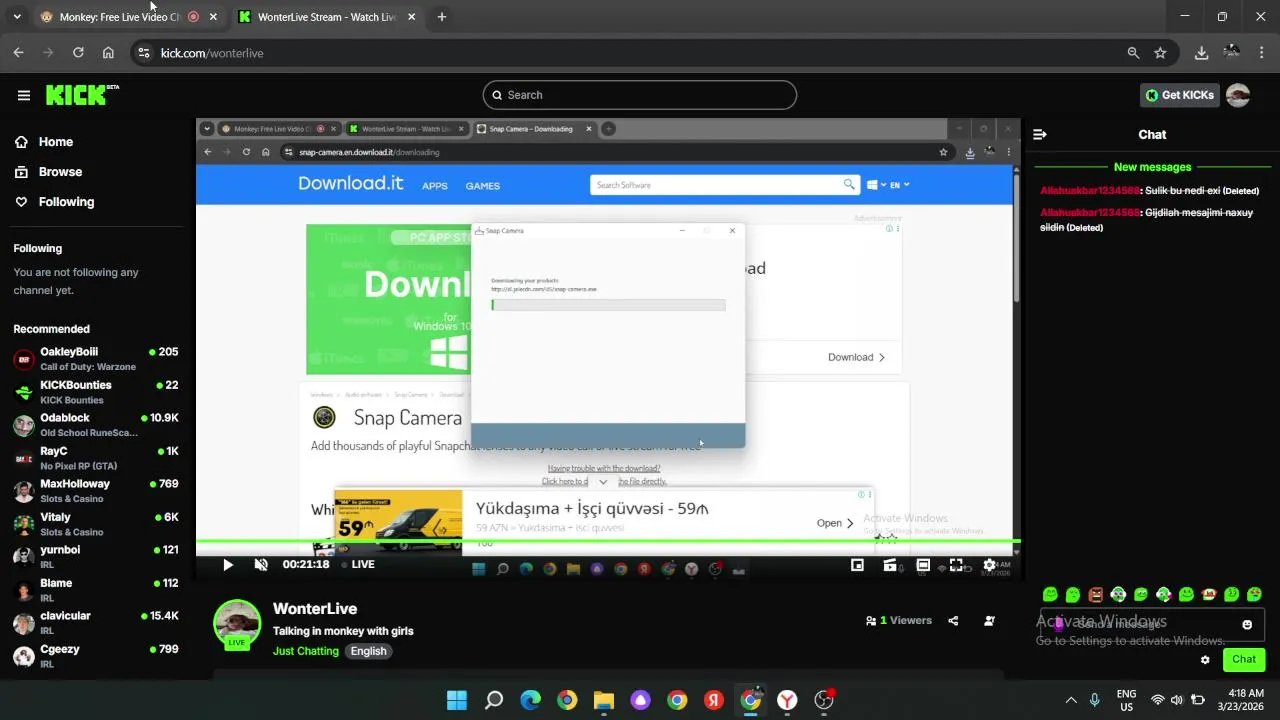Open chat settings gear
Screen dimensions: 1280x720
pos(1205,660)
